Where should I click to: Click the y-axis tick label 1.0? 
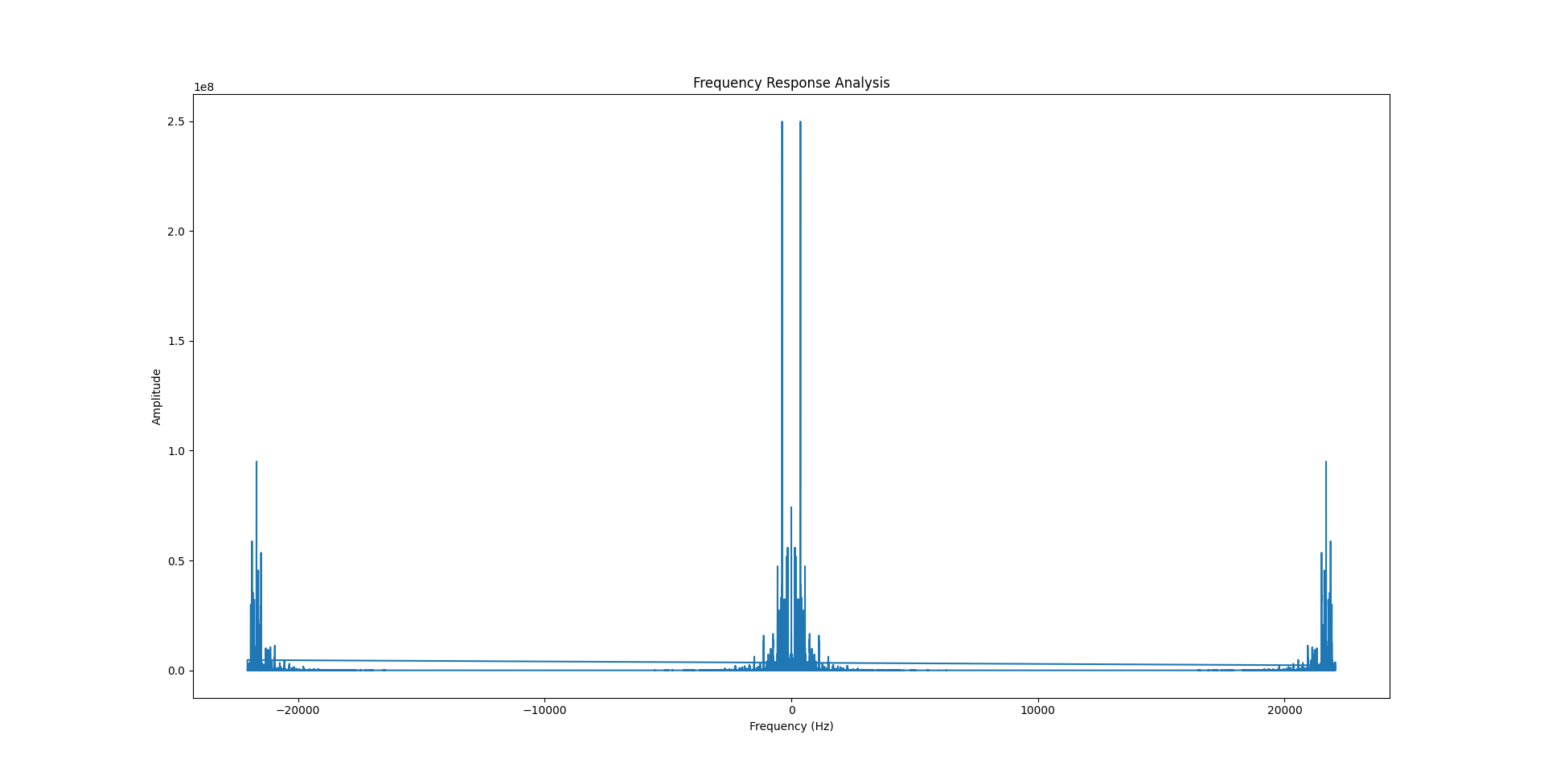(177, 451)
